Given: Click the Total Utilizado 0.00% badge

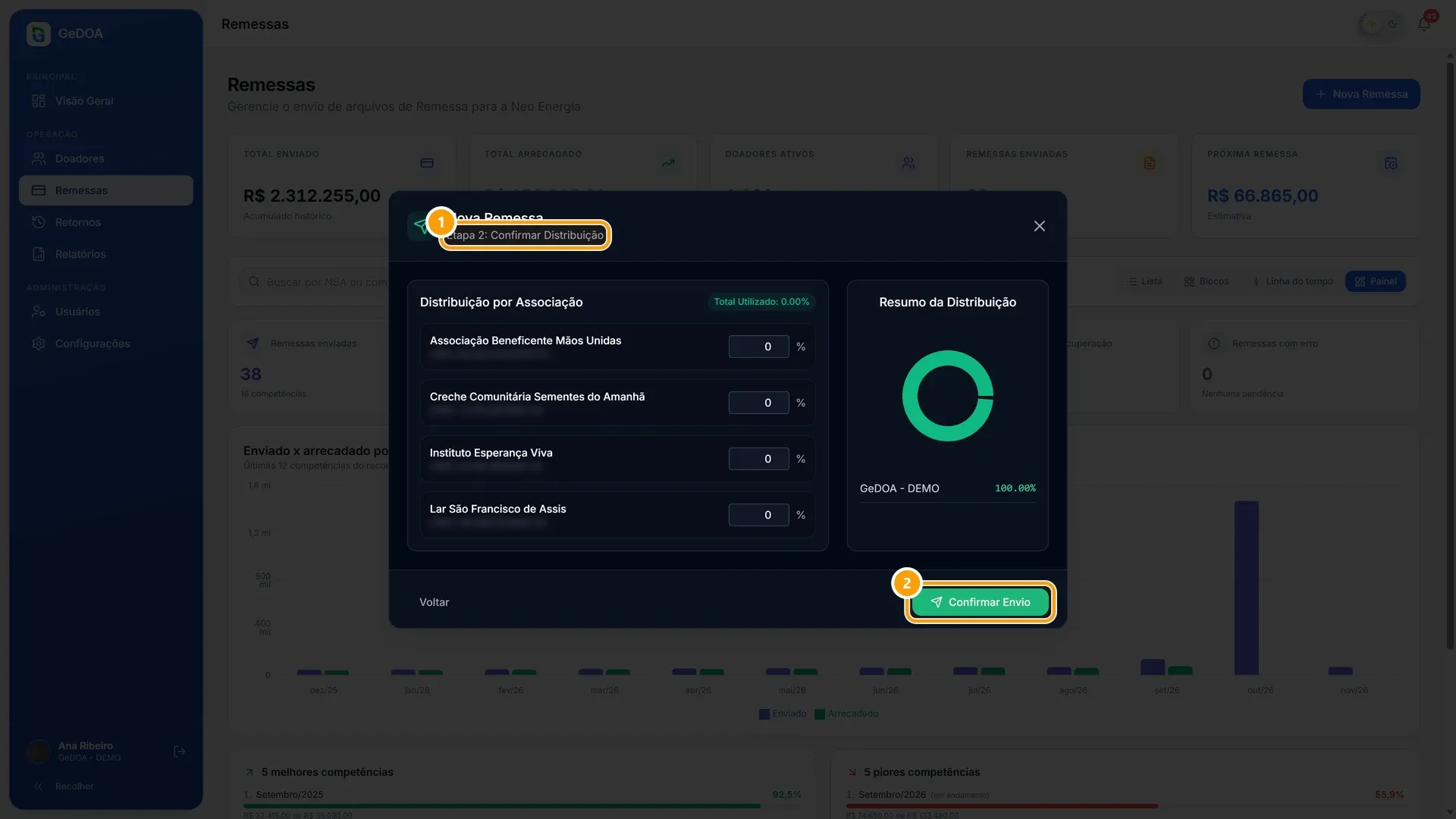Looking at the screenshot, I should point(761,302).
